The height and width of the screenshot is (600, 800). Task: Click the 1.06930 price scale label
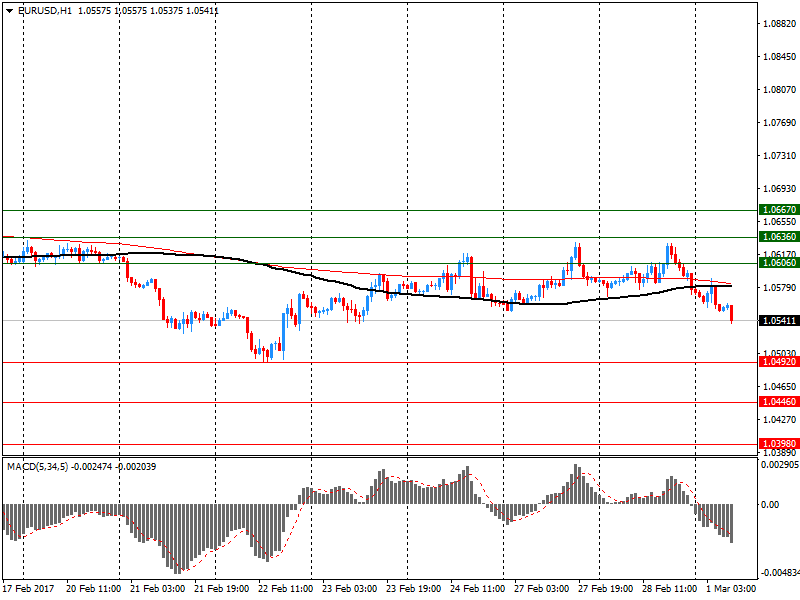click(779, 189)
